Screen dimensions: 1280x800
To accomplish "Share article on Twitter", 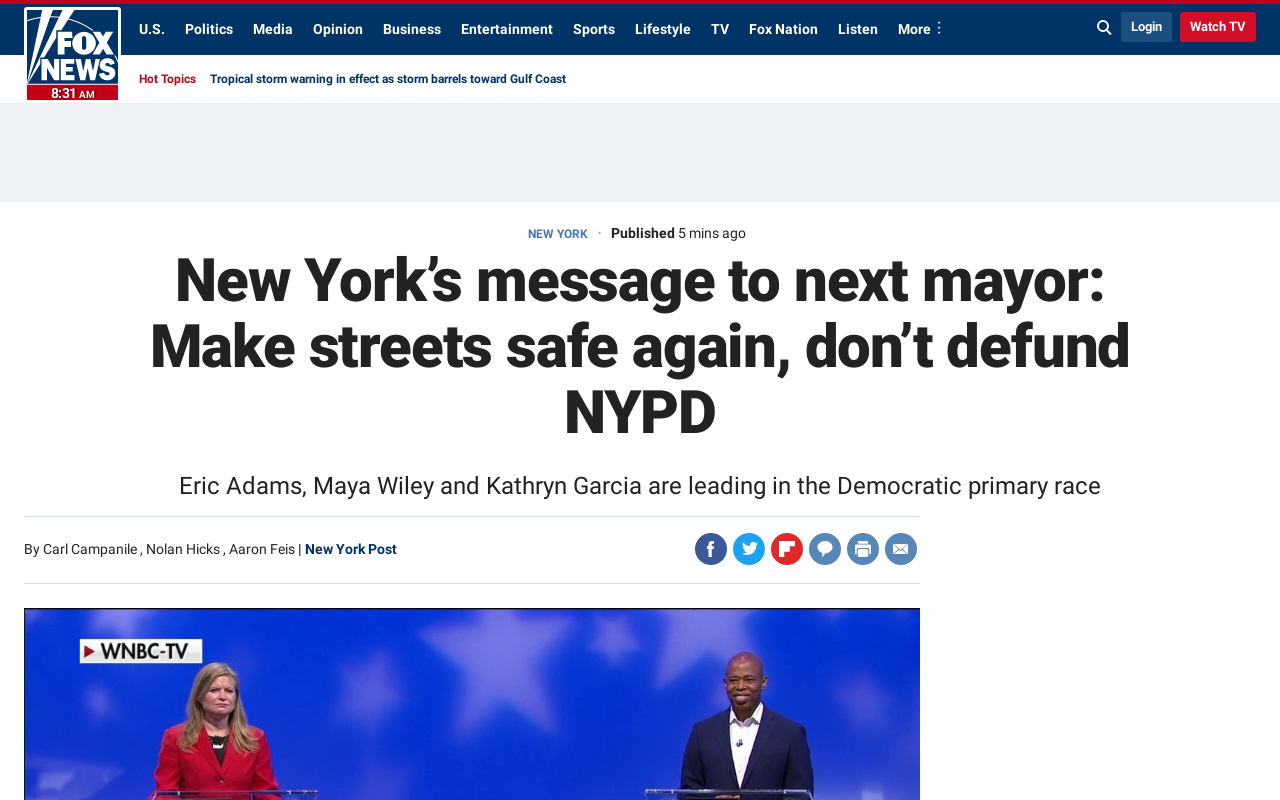I will 749,549.
